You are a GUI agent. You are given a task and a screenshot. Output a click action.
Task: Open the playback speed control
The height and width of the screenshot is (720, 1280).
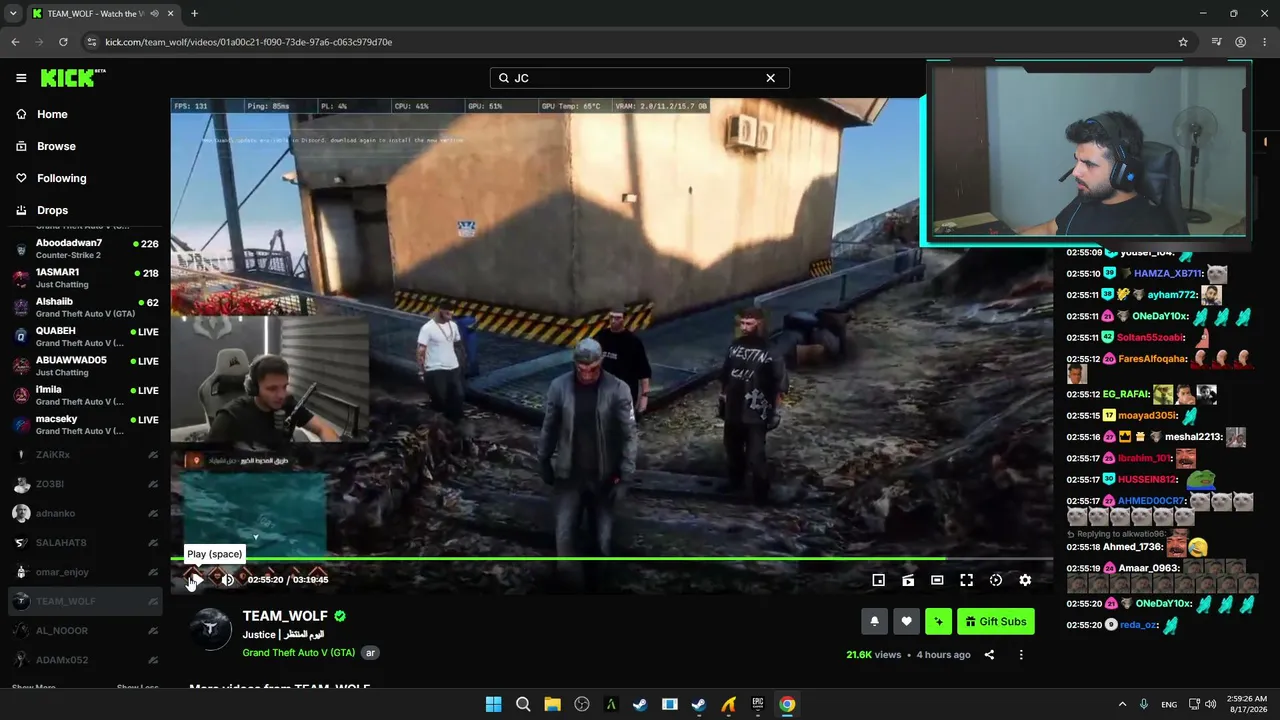pyautogui.click(x=996, y=580)
